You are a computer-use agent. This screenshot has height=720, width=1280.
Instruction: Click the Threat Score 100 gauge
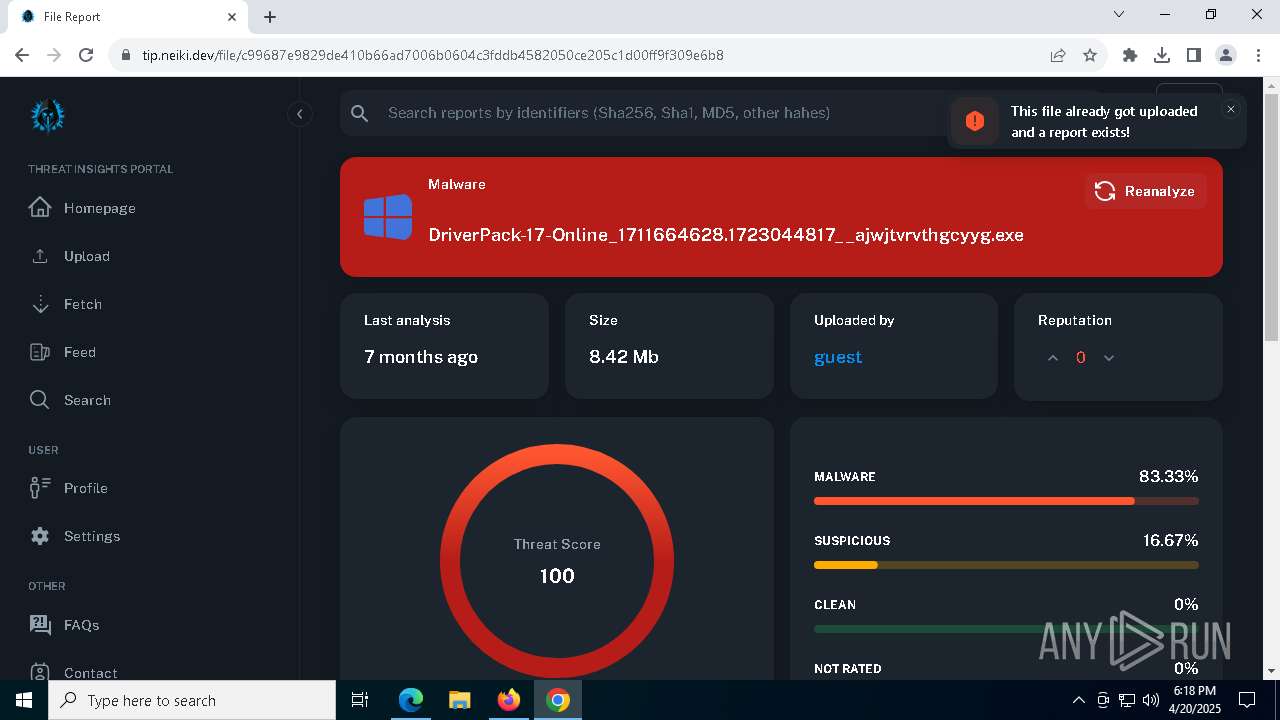tap(557, 561)
